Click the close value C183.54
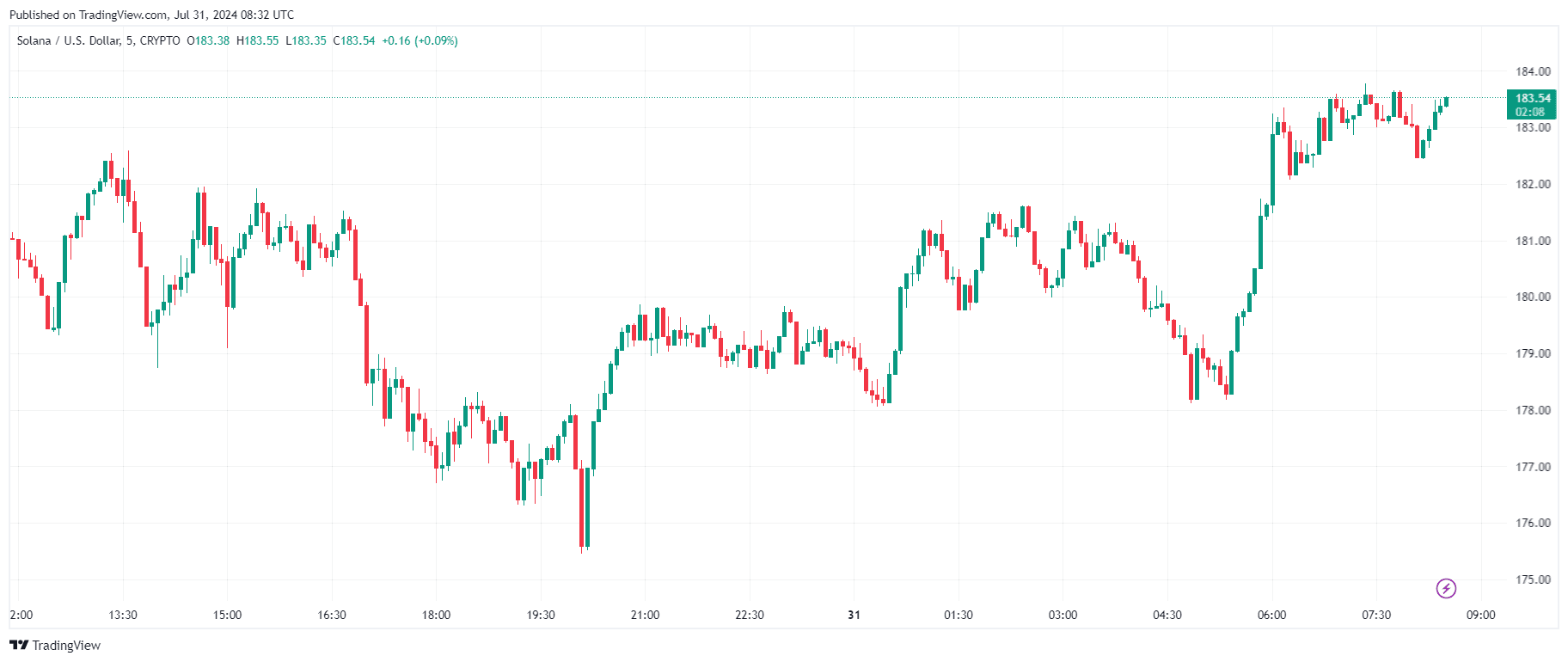The image size is (1568, 662). point(354,40)
